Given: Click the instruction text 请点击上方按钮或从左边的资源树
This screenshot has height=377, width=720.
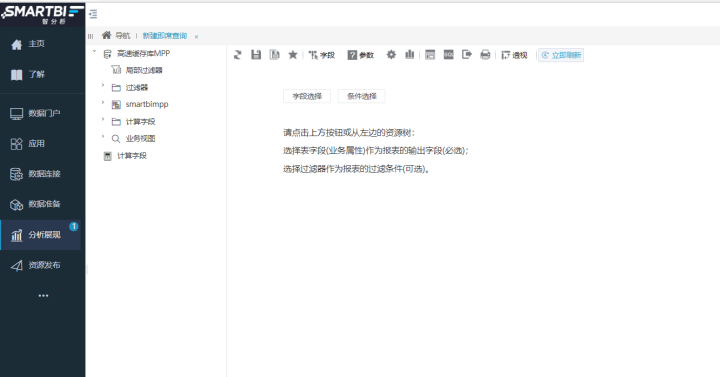Looking at the screenshot, I should click(x=349, y=133).
